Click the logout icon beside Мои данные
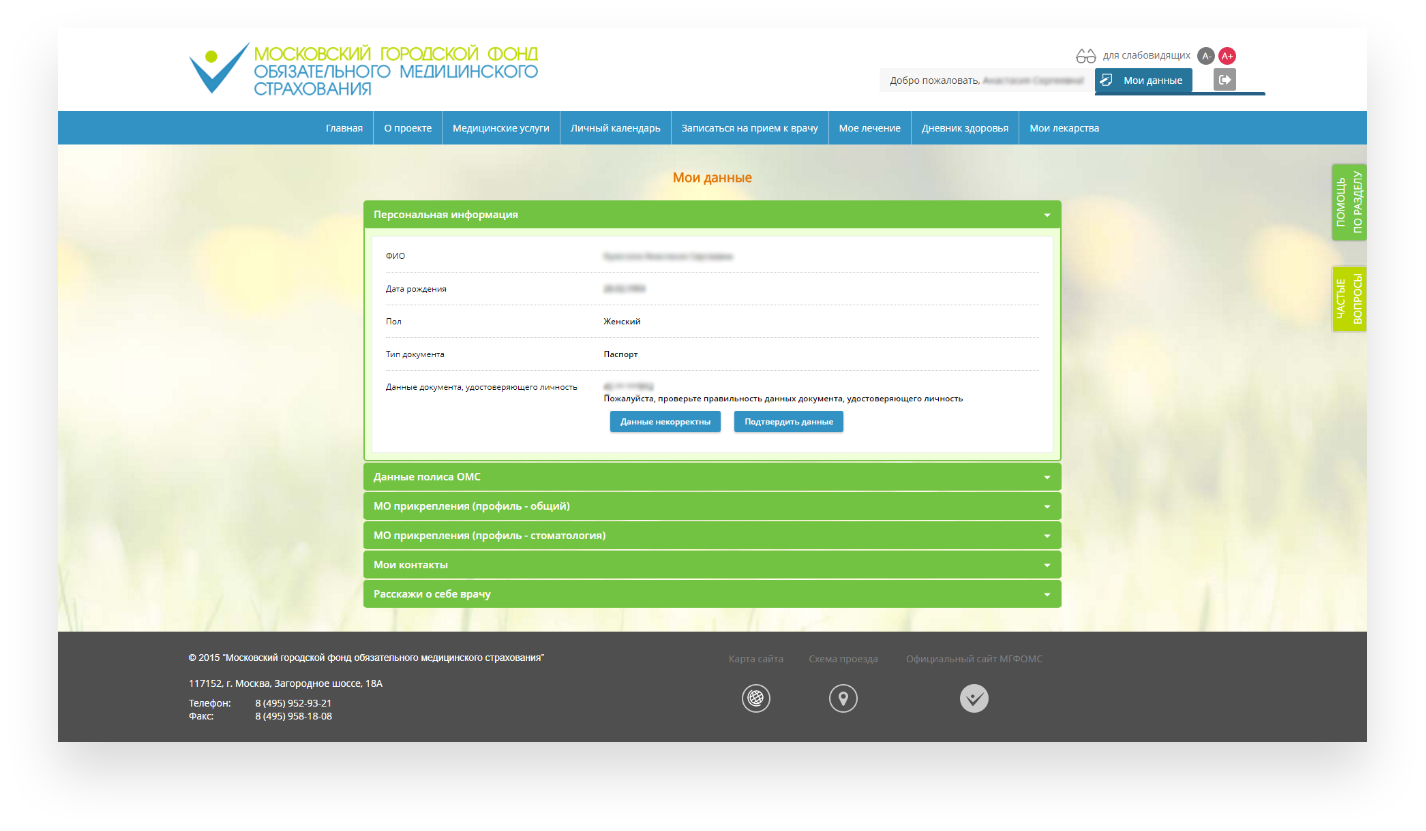The image size is (1426, 831). click(x=1224, y=80)
